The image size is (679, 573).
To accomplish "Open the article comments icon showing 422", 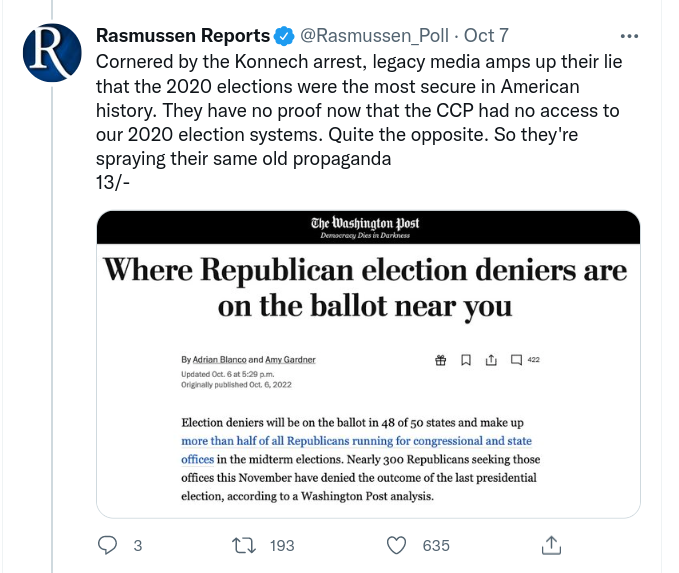I will (x=516, y=360).
